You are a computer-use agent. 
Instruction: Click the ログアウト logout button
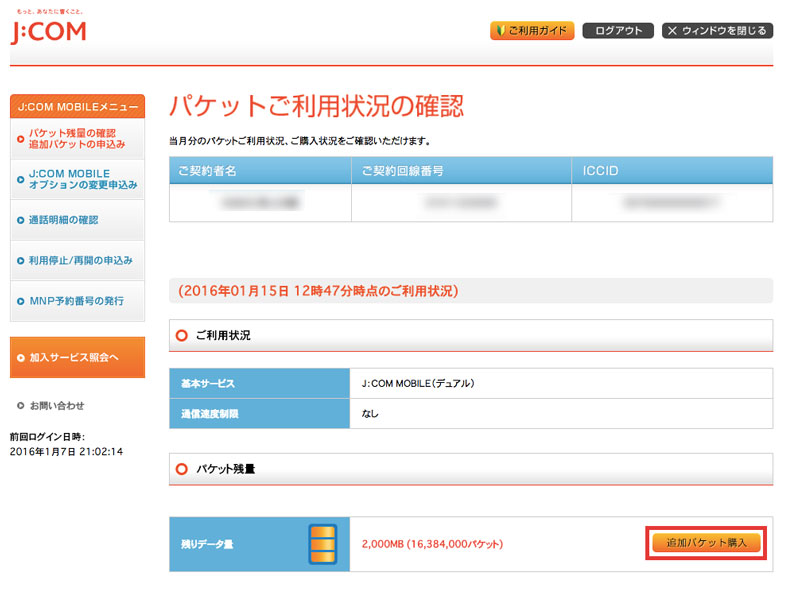[618, 31]
